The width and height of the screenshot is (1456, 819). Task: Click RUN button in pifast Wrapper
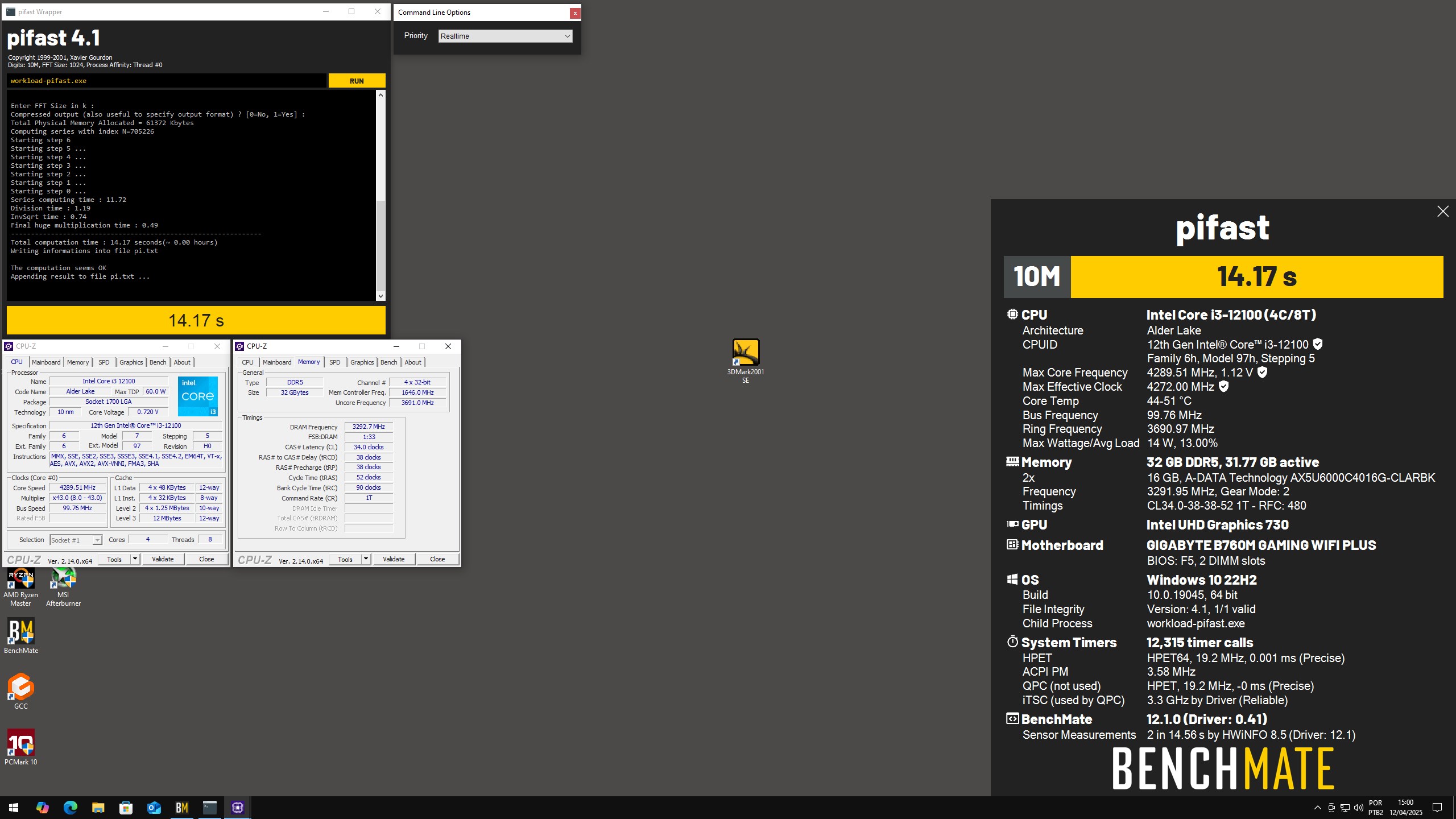coord(357,81)
